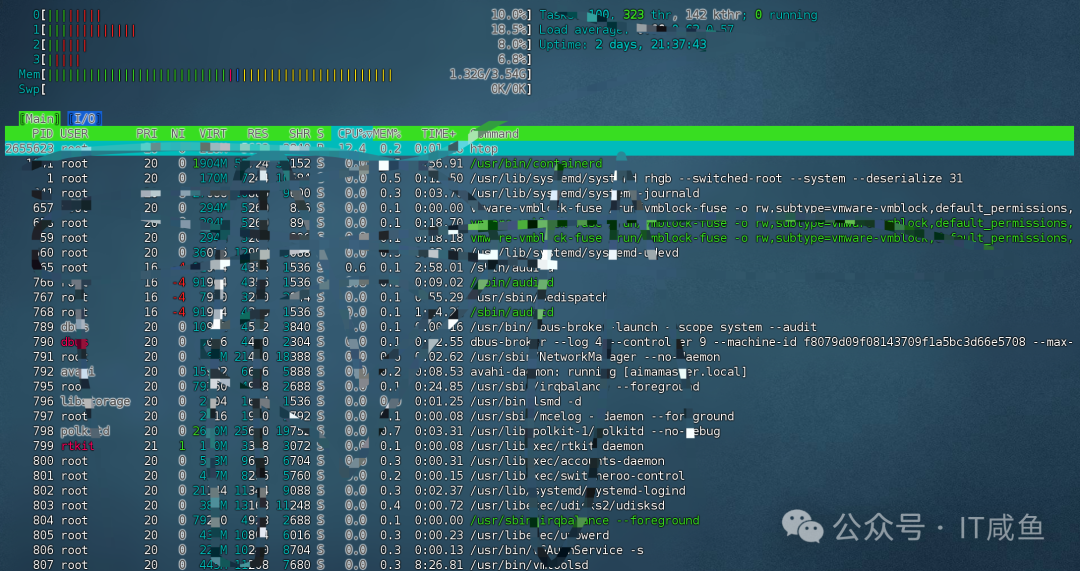Select the udisksd process row
This screenshot has height=571, width=1080.
point(539,506)
